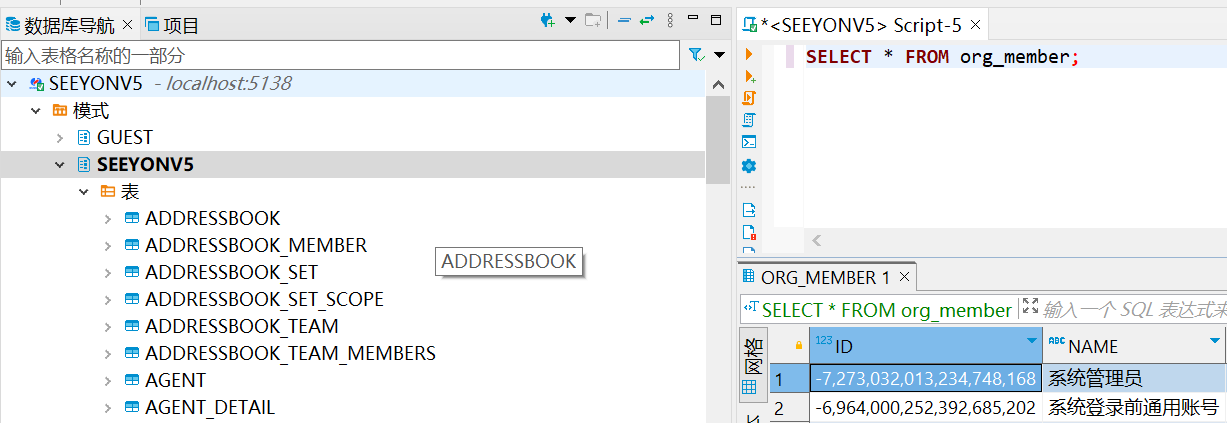1227x423 pixels.
Task: Open the SQL console terminal icon
Action: coord(749,142)
